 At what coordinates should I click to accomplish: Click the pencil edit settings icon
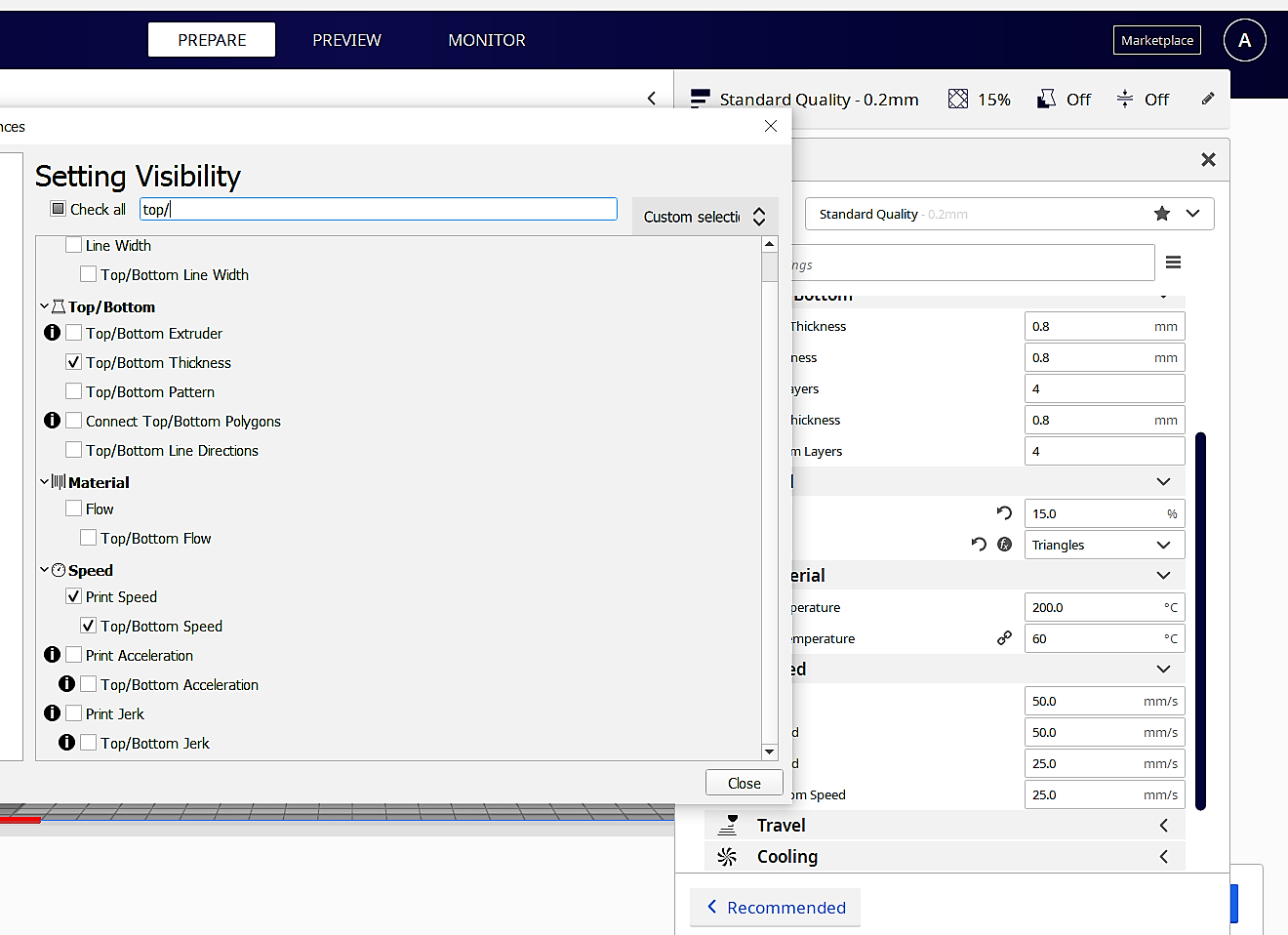pos(1208,99)
